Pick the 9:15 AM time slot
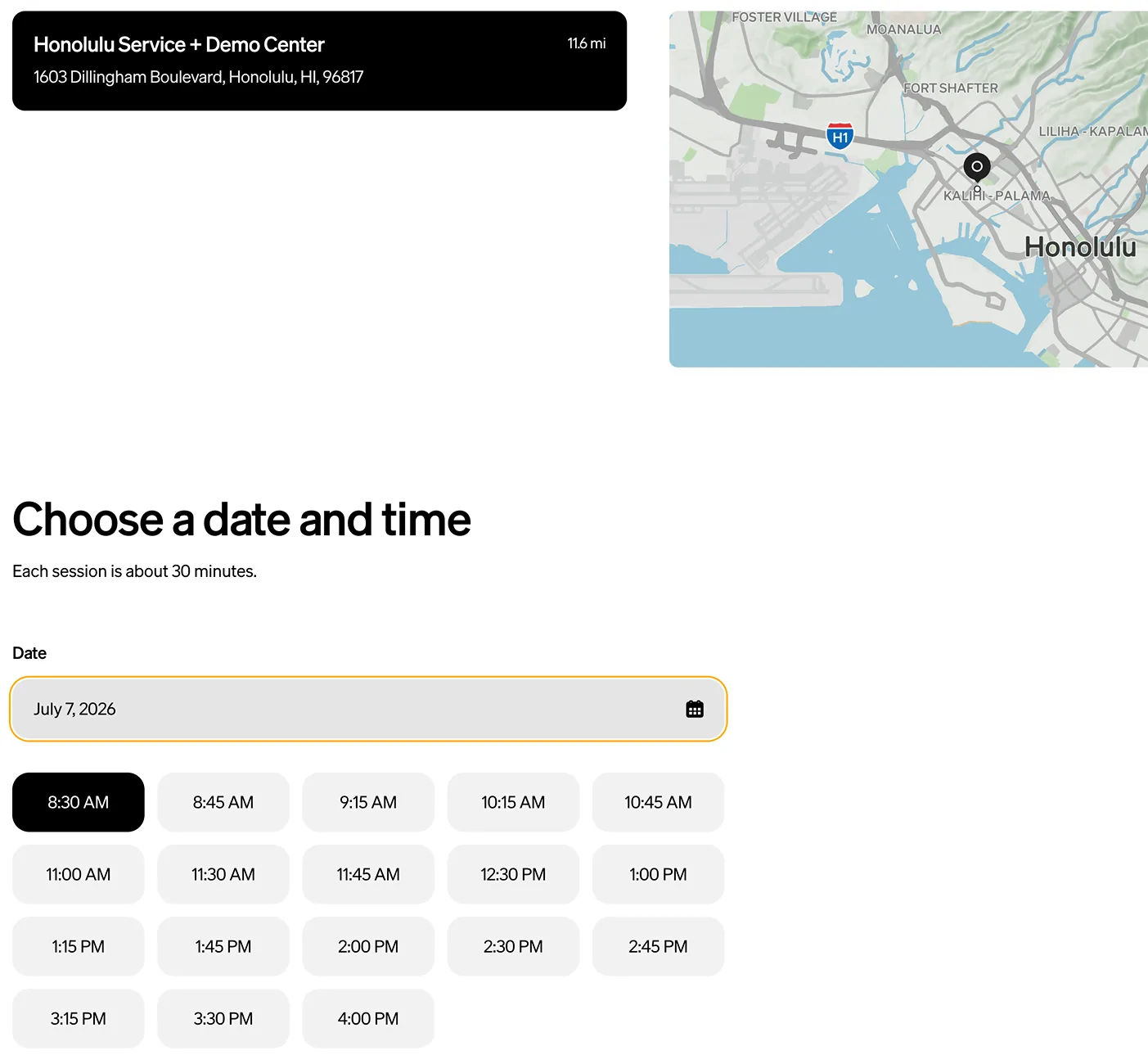The height and width of the screenshot is (1064, 1148). click(x=368, y=802)
